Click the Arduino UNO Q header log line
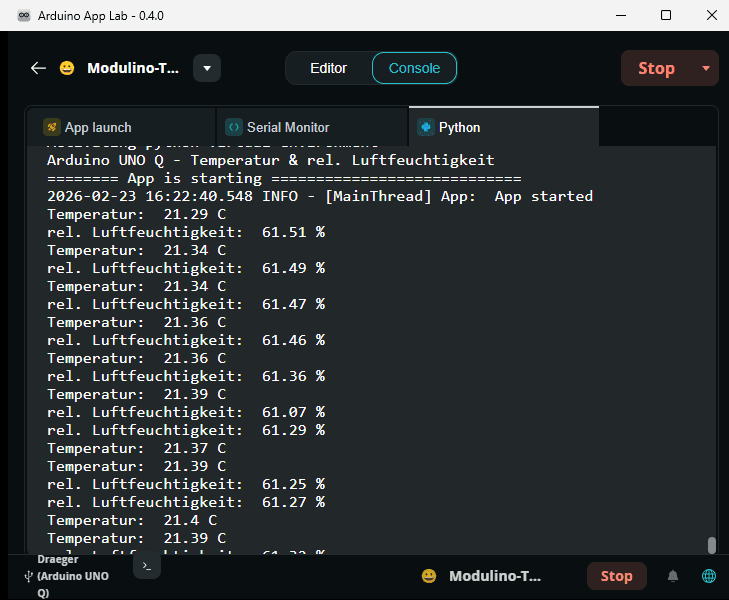Viewport: 729px width, 600px height. (271, 160)
